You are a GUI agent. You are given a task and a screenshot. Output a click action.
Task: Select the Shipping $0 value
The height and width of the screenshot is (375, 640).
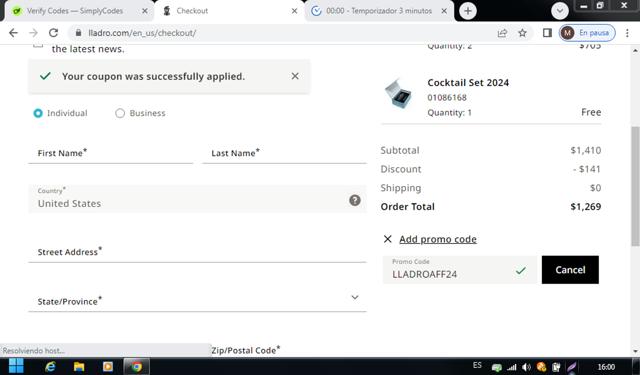coord(596,188)
